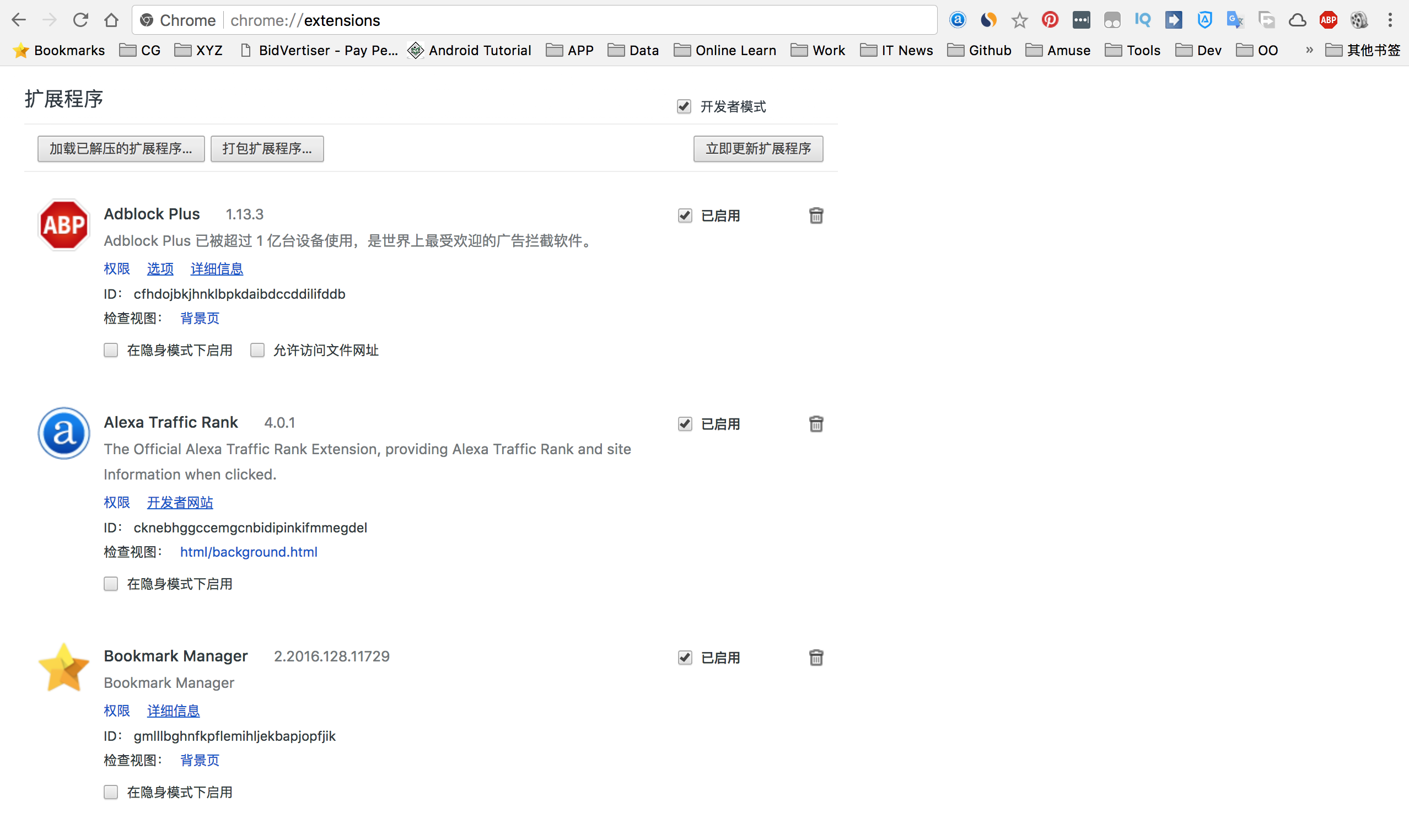1409x840 pixels.
Task: Click the blue arrow extension icon
Action: tap(1174, 20)
